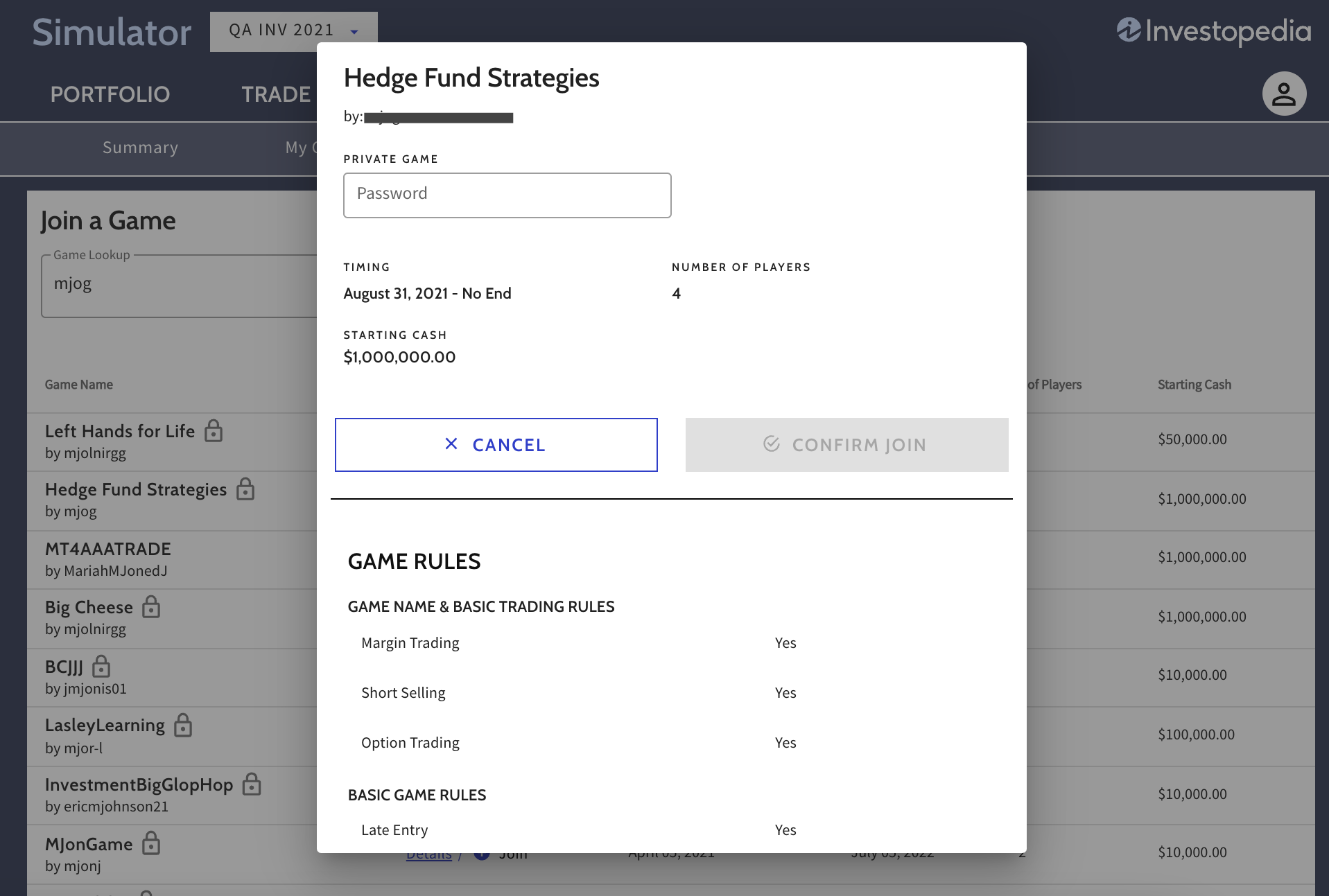The height and width of the screenshot is (896, 1329).
Task: Click lock icon next to Big Cheese
Action: (151, 607)
